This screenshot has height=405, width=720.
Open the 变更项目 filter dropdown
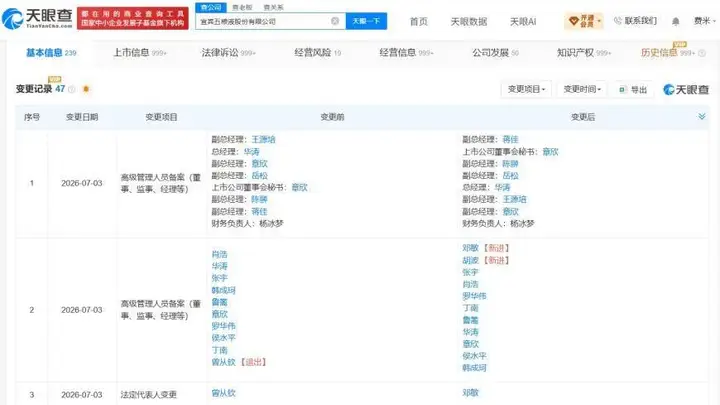click(526, 90)
